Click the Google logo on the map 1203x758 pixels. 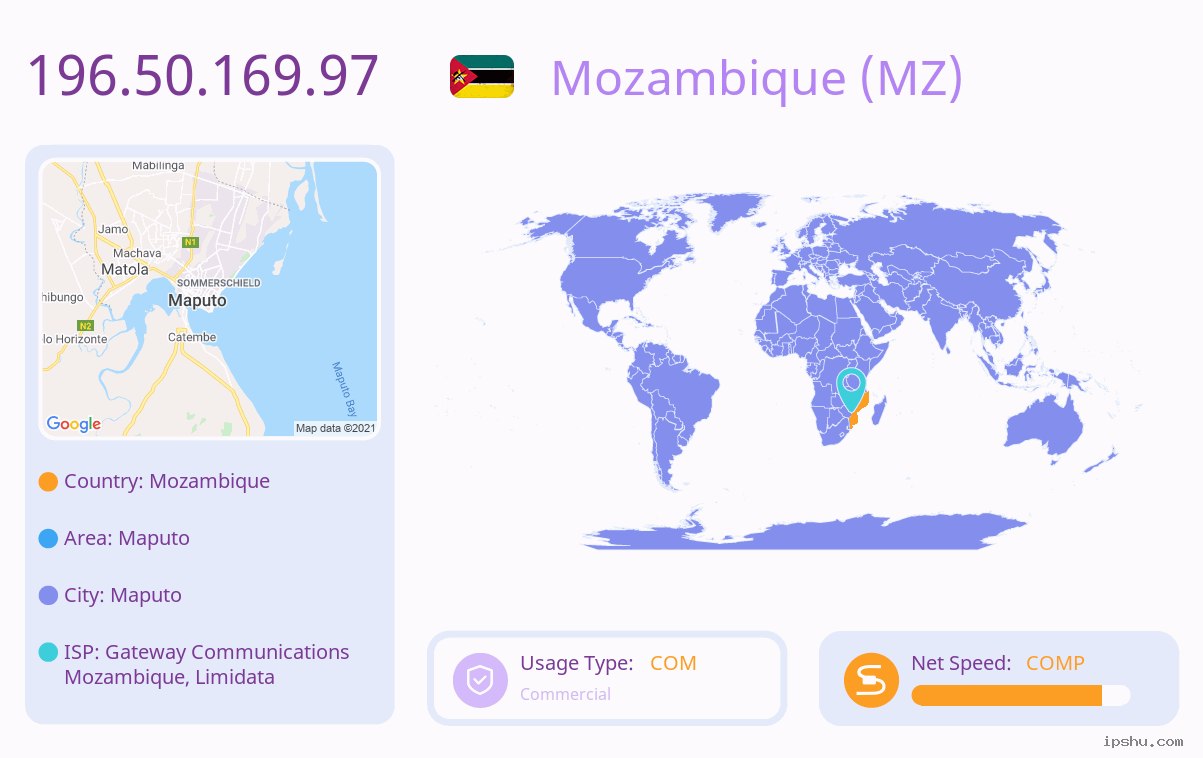74,424
